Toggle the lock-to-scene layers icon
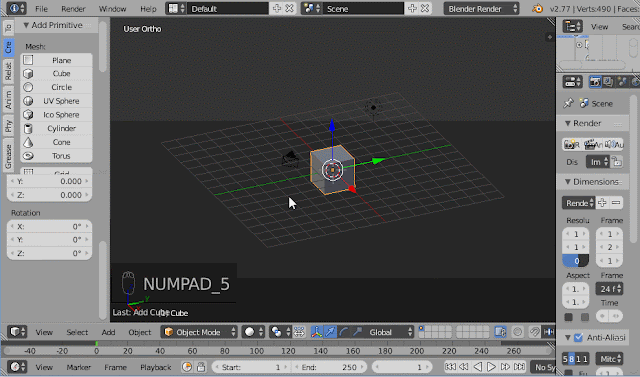Screen dimensions: 640x377 [500, 332]
